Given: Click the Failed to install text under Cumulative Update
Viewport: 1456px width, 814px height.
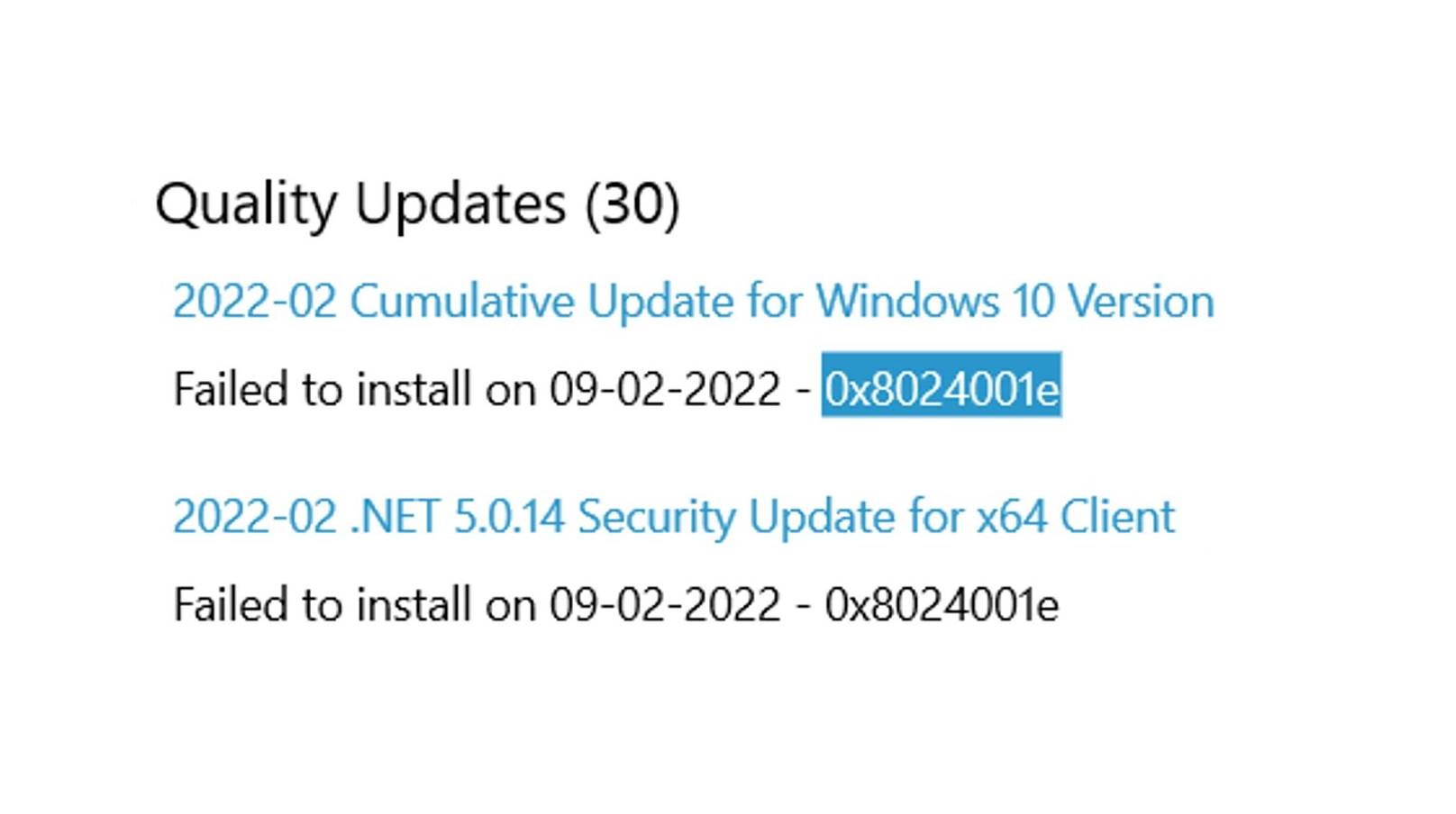Looking at the screenshot, I should pos(476,389).
